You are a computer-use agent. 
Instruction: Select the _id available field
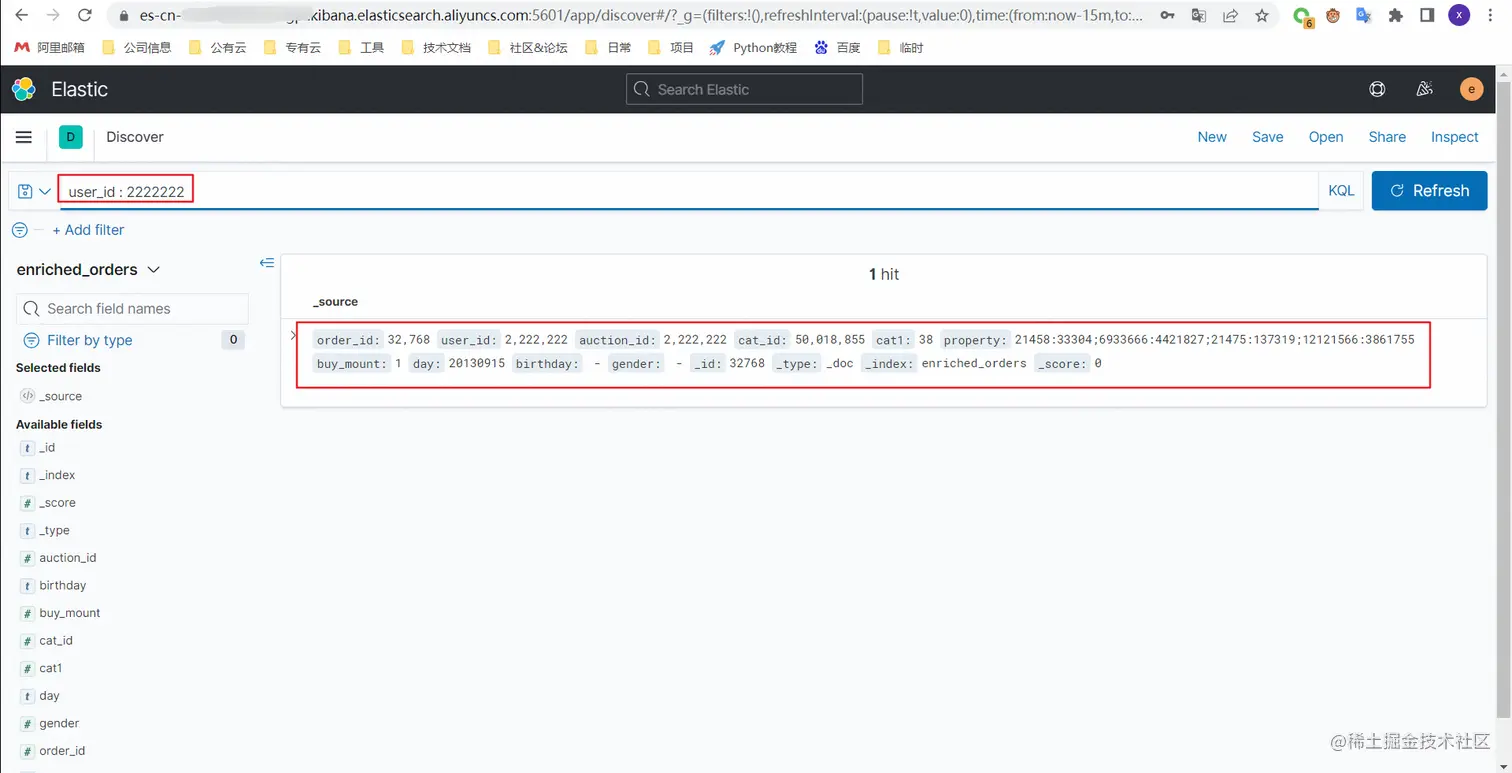[x=47, y=448]
